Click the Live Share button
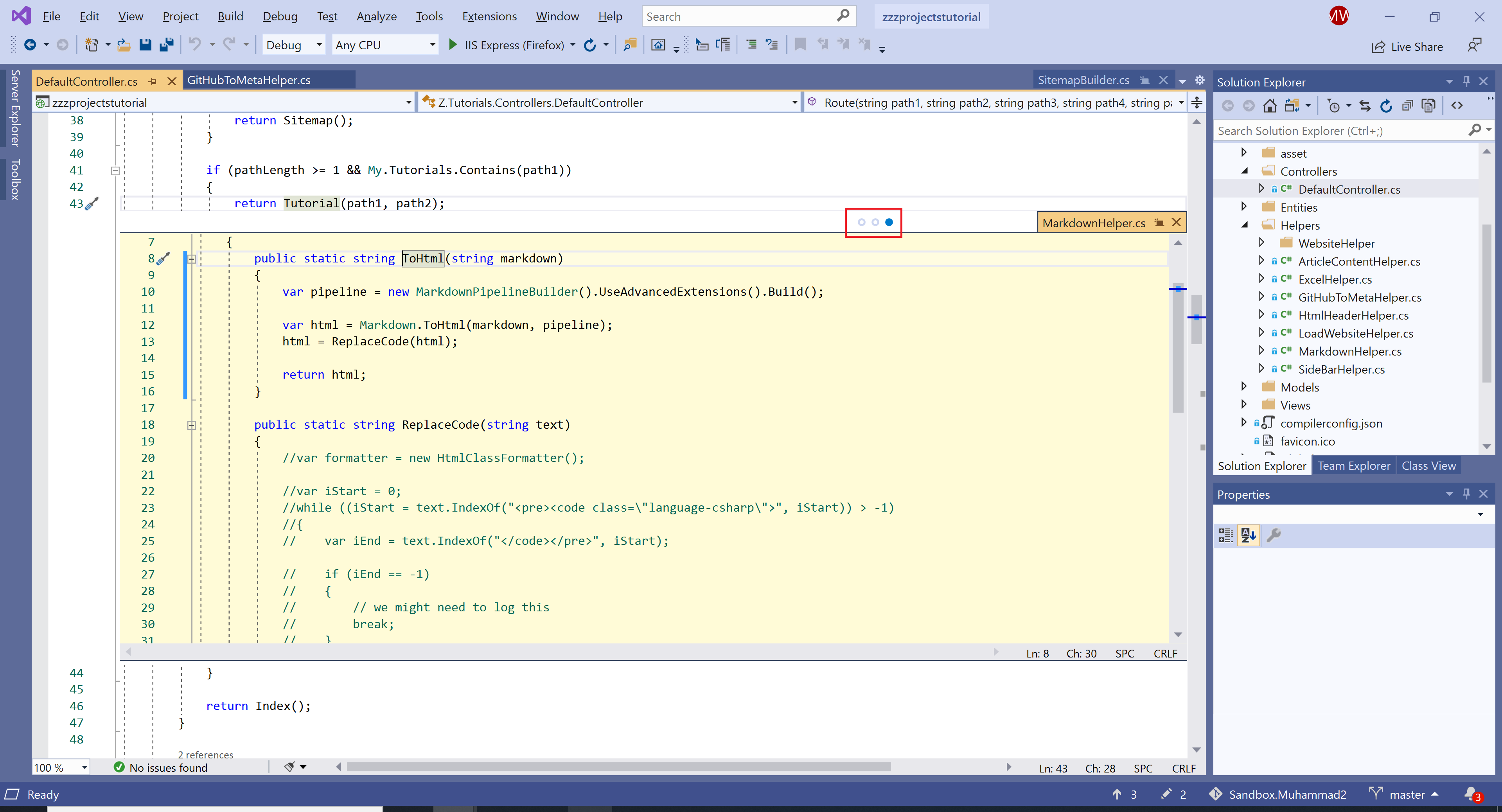The image size is (1502, 812). [x=1407, y=47]
